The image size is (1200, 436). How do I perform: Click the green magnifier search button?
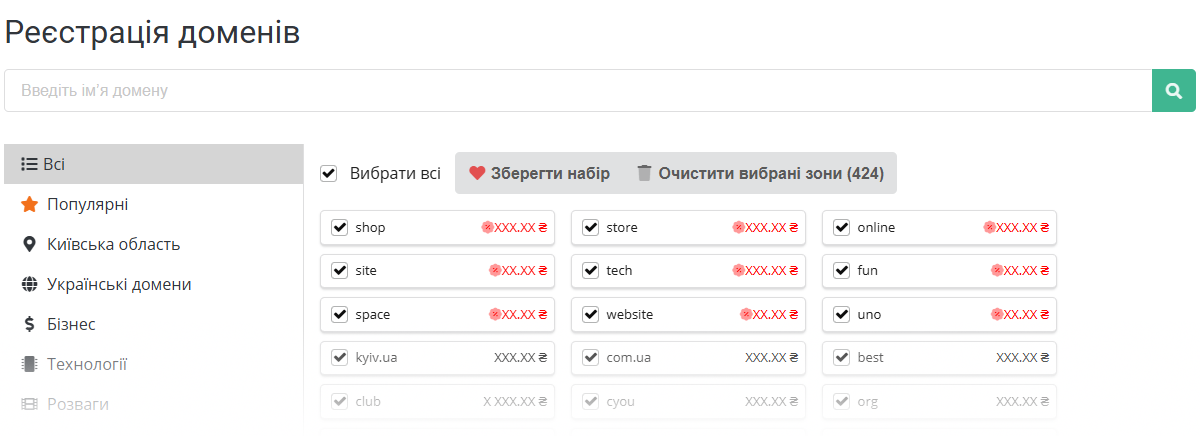point(1174,91)
